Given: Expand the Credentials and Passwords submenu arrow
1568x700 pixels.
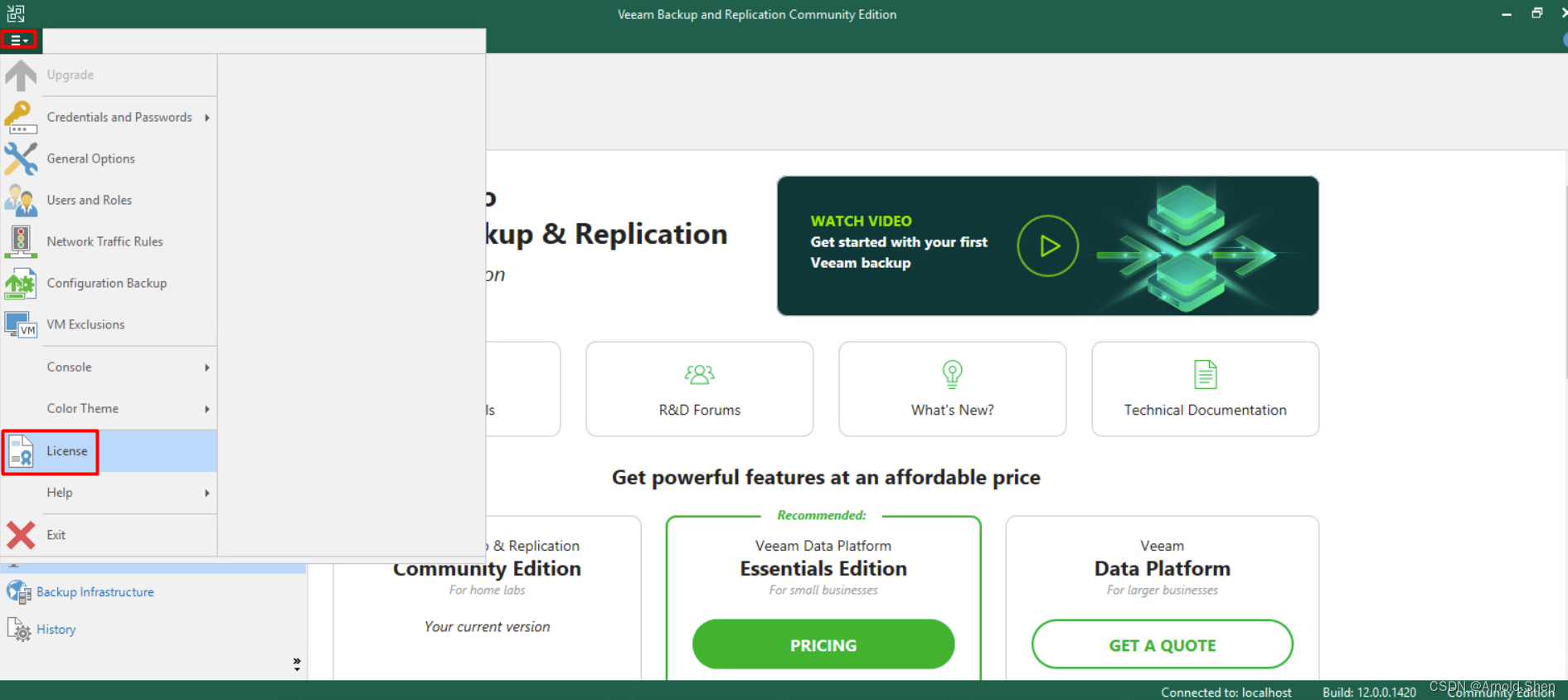Looking at the screenshot, I should click(207, 118).
